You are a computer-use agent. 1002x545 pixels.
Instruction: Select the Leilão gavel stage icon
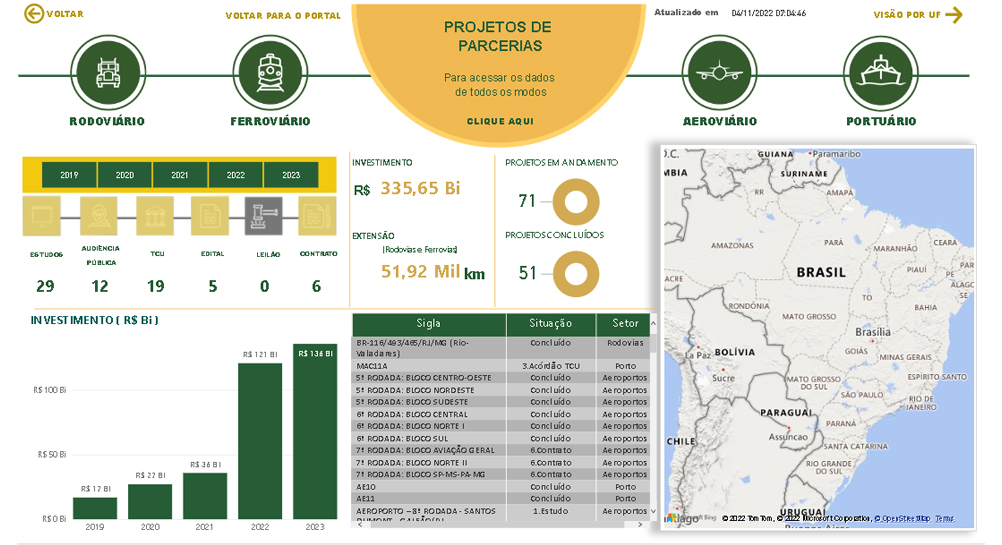(264, 217)
